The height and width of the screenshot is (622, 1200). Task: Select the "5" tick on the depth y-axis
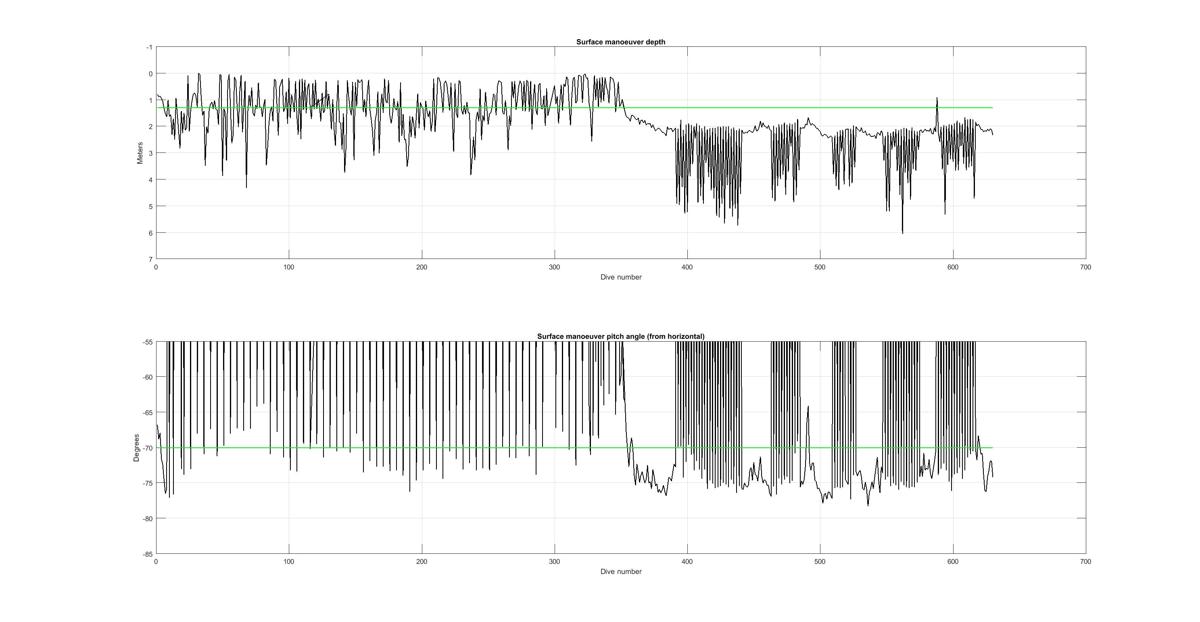[150, 207]
